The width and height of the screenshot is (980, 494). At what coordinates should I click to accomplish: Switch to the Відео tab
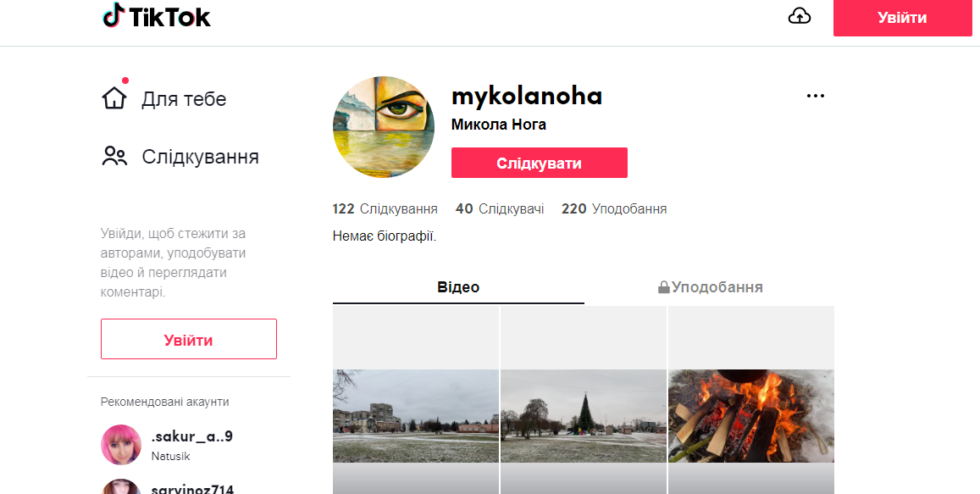(x=458, y=287)
